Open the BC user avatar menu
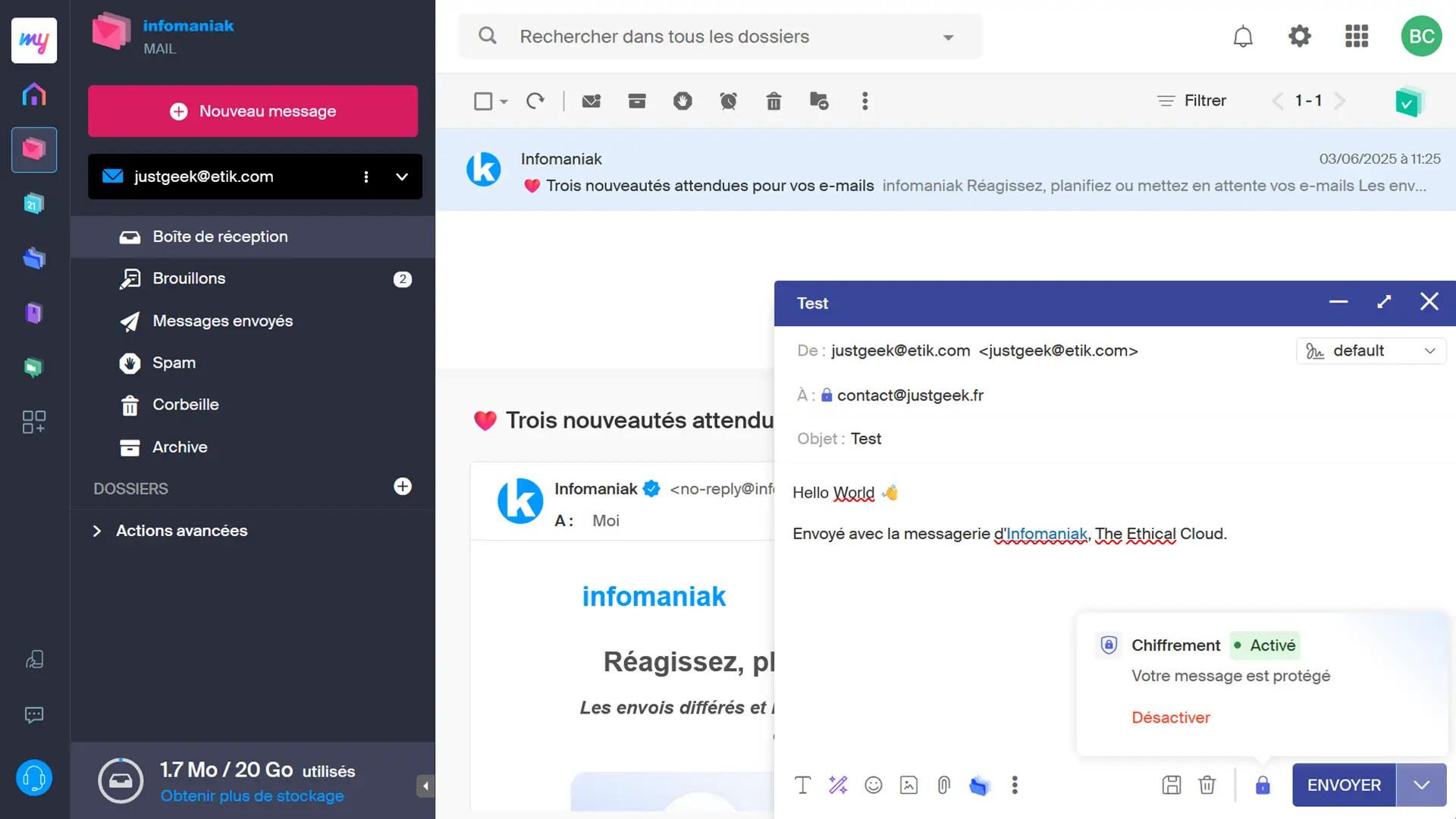 click(1421, 36)
